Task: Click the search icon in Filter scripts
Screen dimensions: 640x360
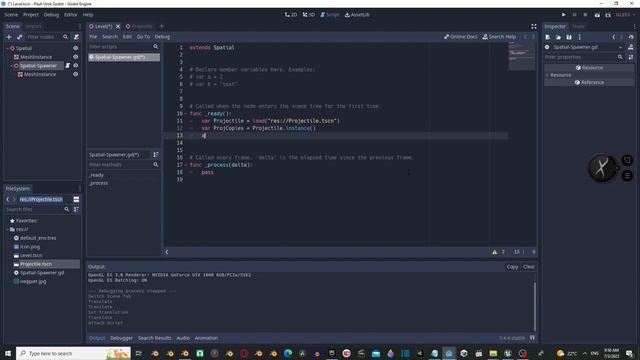Action: (x=156, y=47)
